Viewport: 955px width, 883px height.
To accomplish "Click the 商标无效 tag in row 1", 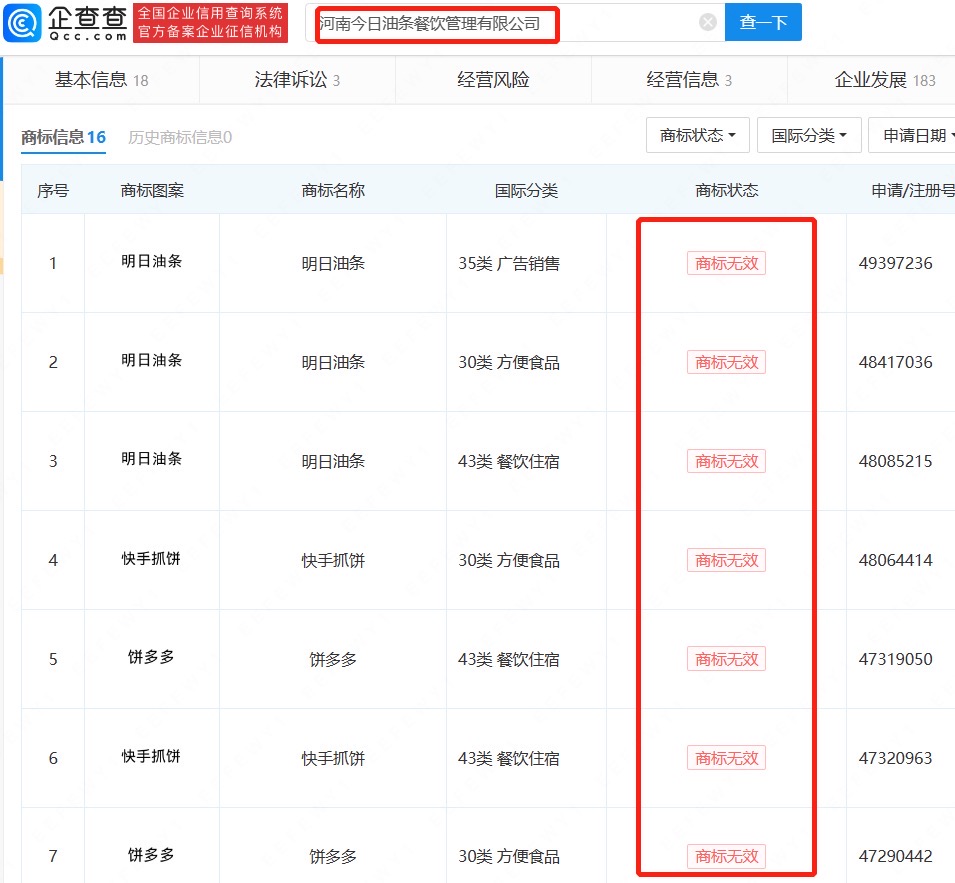I will 727,263.
